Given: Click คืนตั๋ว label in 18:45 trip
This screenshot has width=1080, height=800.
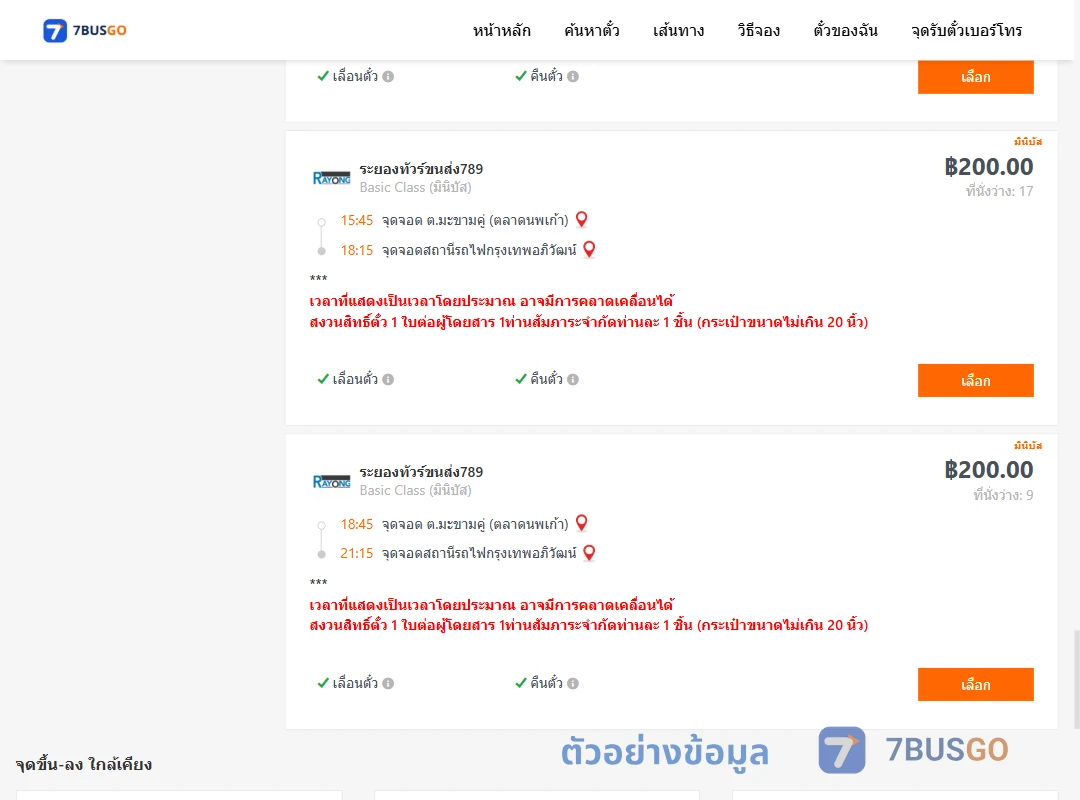Looking at the screenshot, I should point(546,683).
